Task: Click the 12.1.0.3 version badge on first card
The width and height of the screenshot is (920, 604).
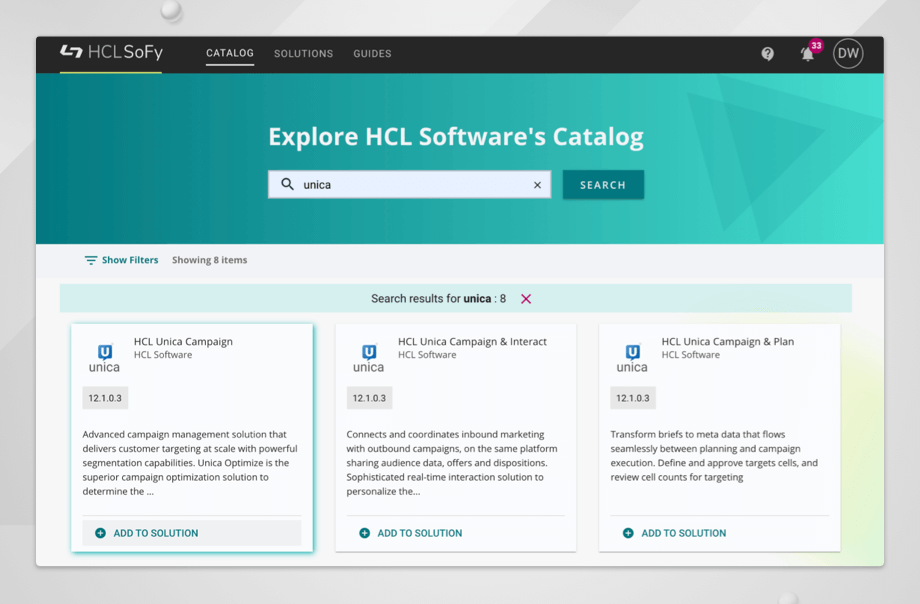Action: coord(104,397)
